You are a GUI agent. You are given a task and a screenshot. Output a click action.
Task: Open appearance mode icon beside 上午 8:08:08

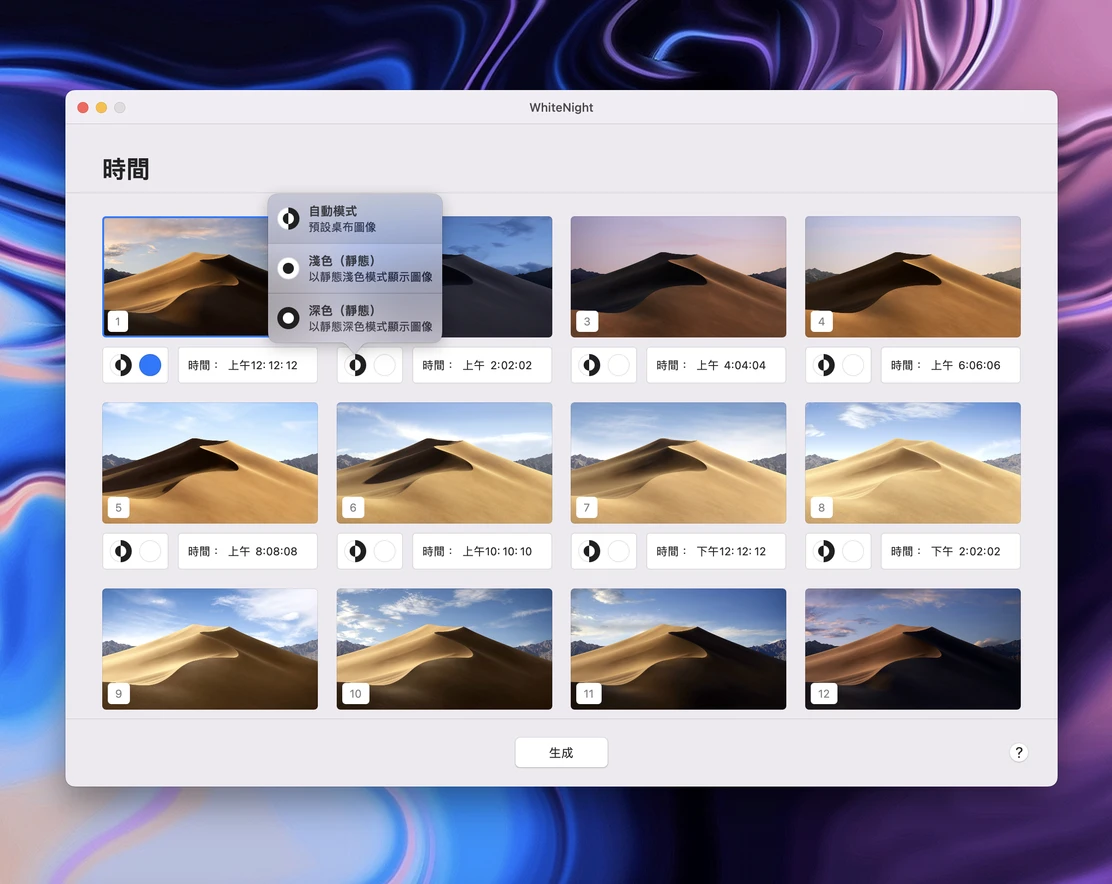(x=123, y=551)
